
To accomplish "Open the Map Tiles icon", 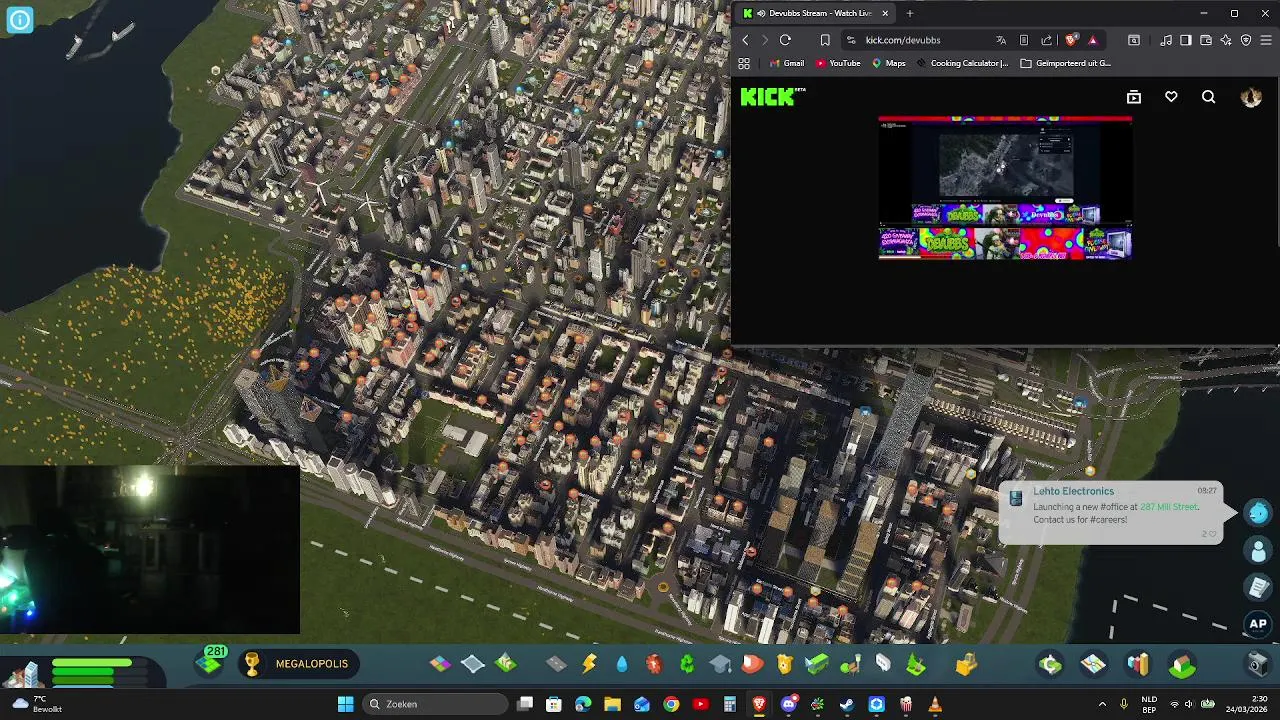I will [x=1093, y=664].
